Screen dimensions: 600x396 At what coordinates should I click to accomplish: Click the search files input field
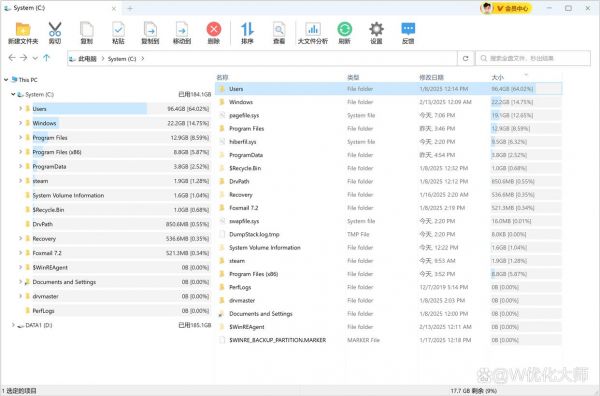pyautogui.click(x=533, y=58)
